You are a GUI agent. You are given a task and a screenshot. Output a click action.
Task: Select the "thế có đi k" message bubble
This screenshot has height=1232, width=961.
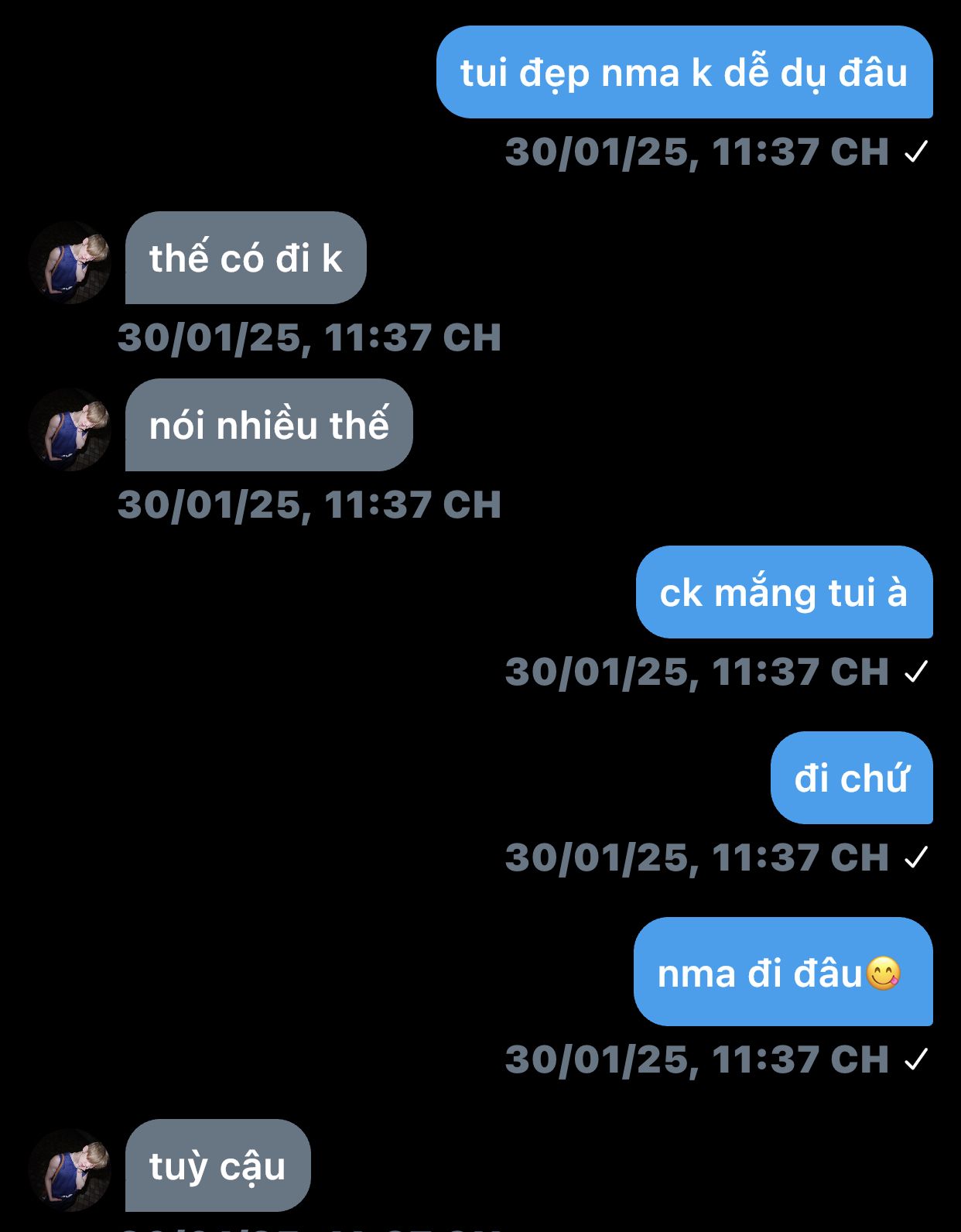(246, 258)
